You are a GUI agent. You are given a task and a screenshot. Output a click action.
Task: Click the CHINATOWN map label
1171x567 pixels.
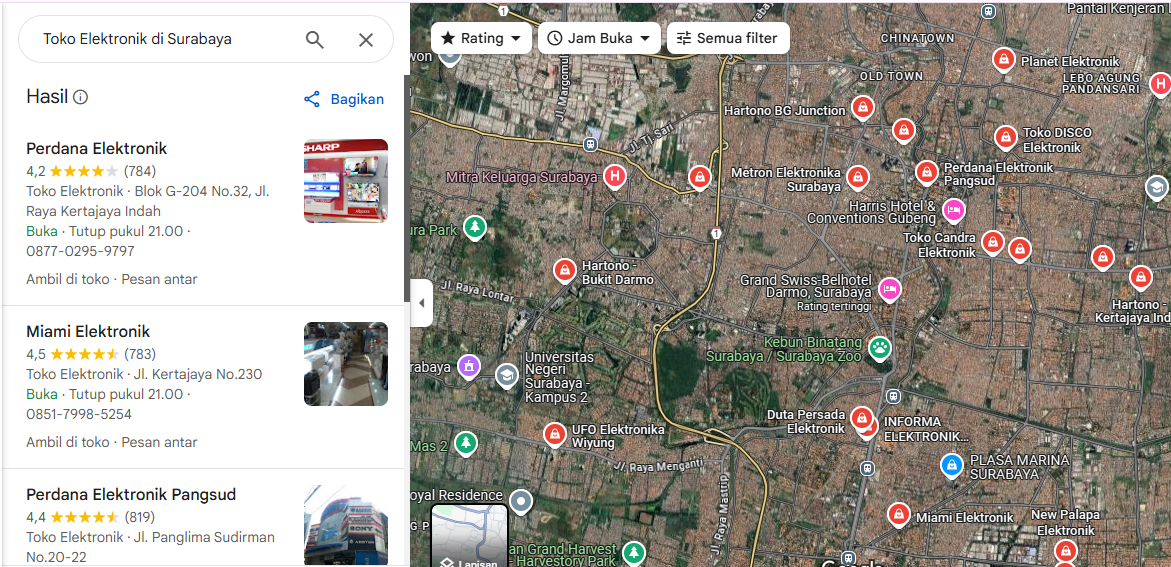pyautogui.click(x=917, y=38)
